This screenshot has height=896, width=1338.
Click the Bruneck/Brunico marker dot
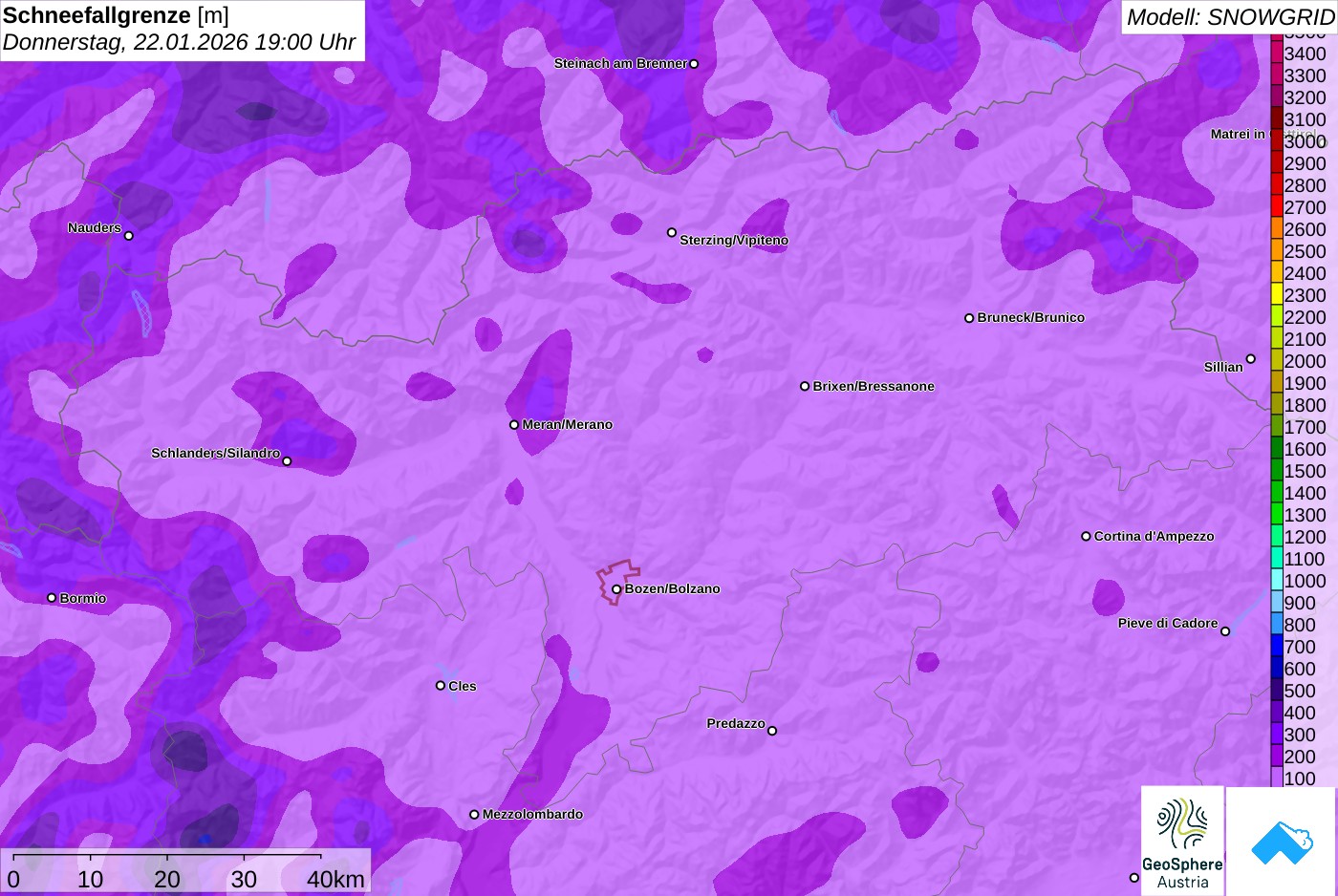[x=969, y=318]
